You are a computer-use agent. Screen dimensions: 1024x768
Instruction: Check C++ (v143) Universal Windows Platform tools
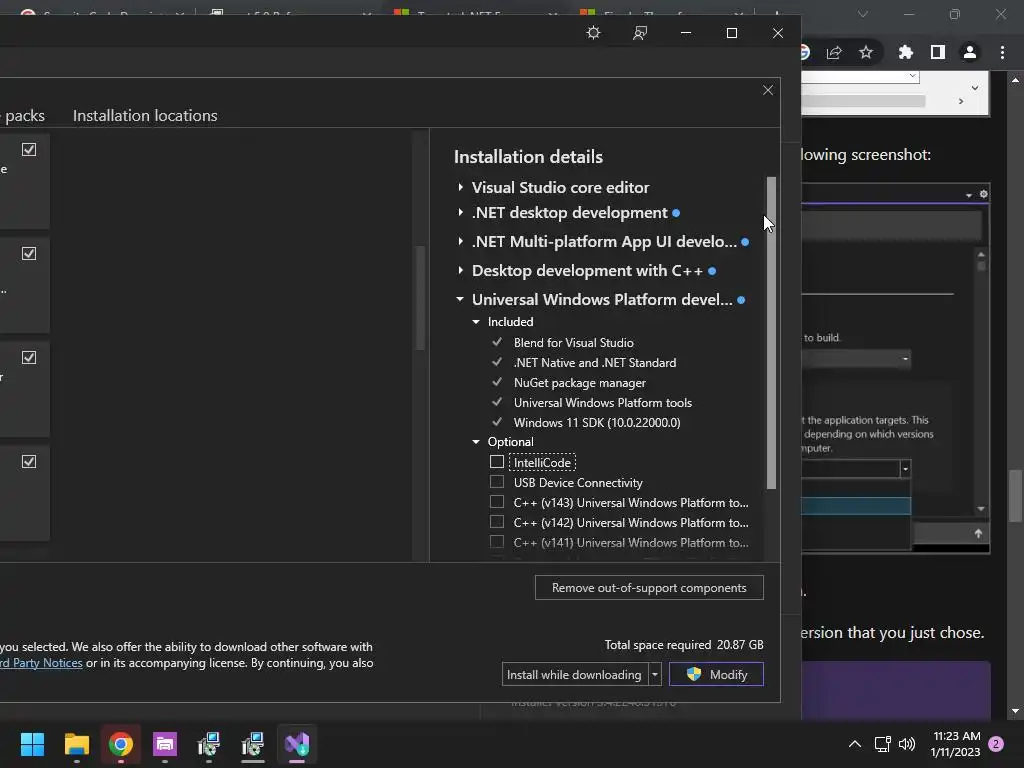tap(497, 502)
